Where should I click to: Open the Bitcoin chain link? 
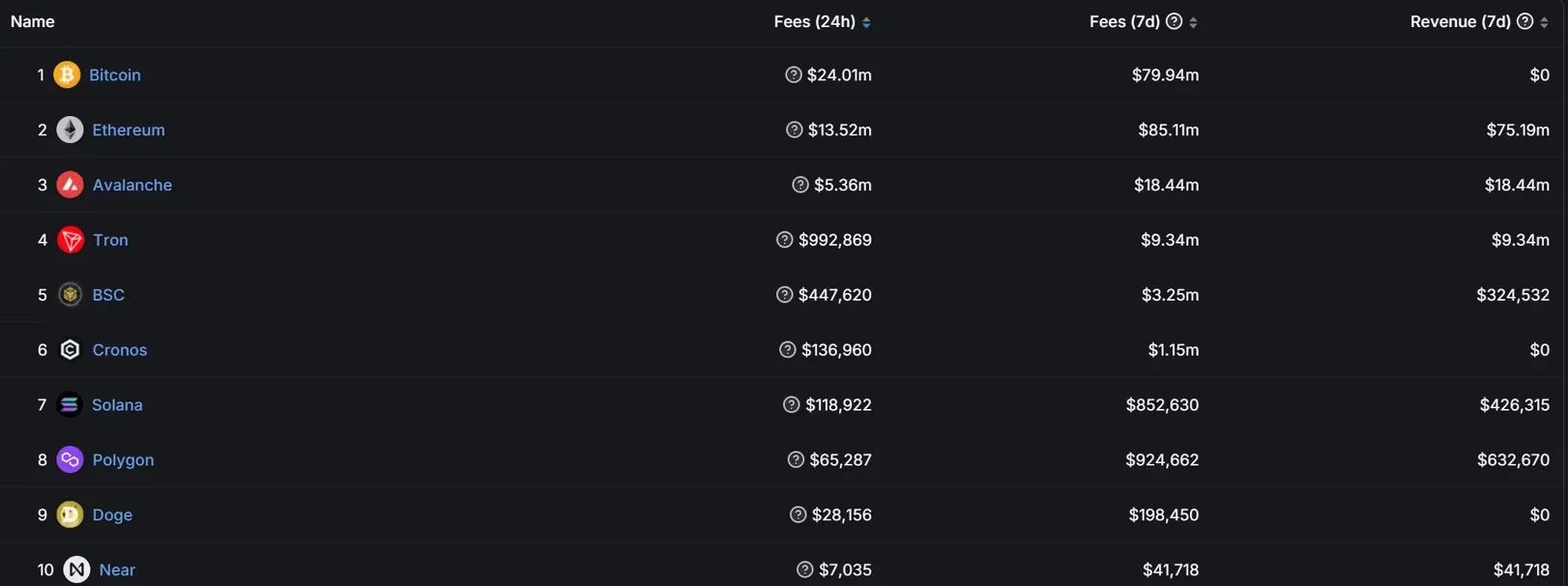point(115,74)
